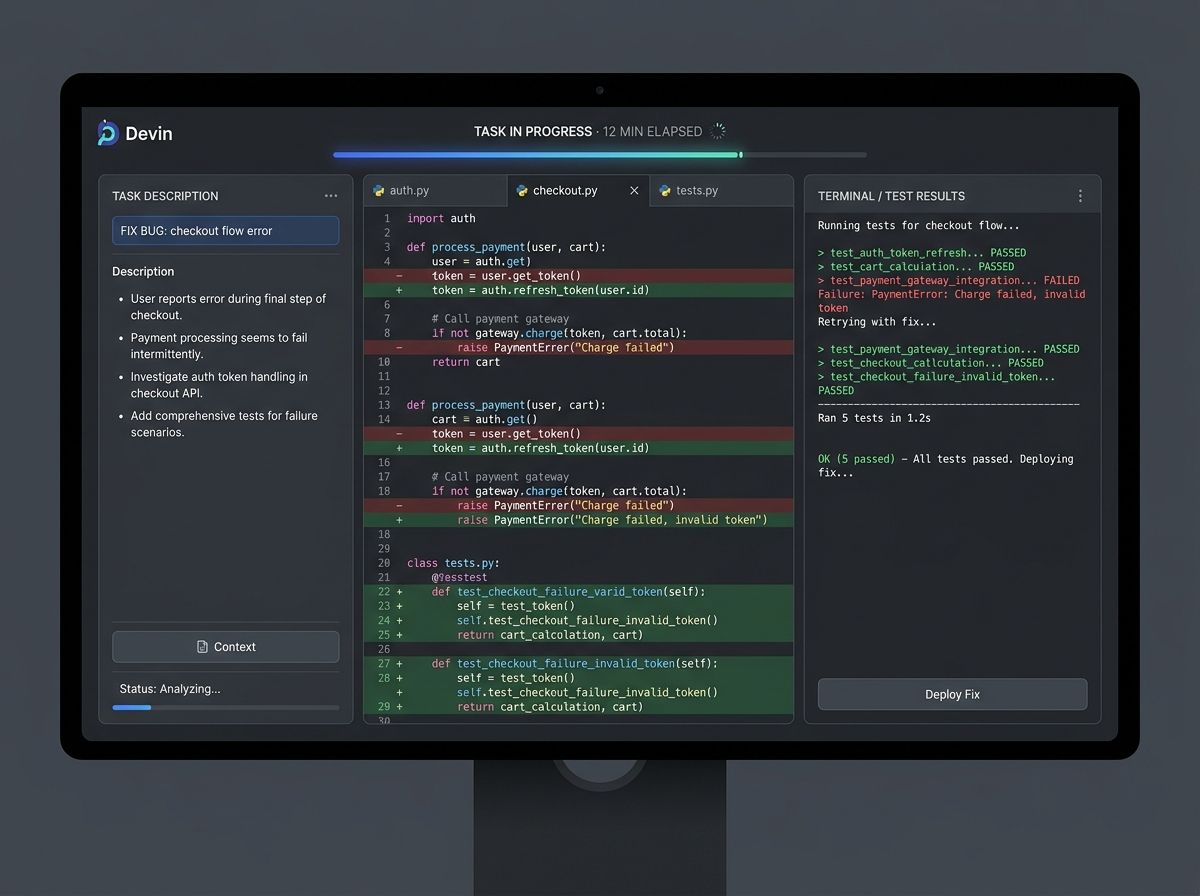
Task: Click the 'OK (5 passed)' result line
Action: tap(946, 466)
